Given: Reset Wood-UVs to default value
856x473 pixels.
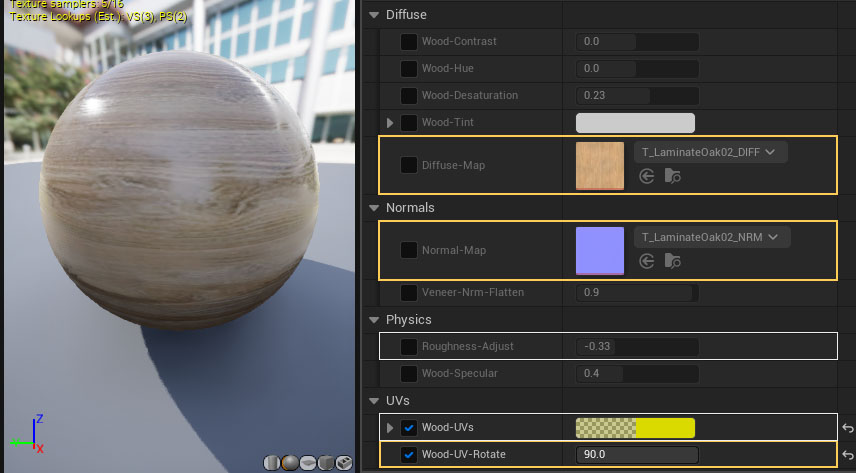Looking at the screenshot, I should 847,428.
